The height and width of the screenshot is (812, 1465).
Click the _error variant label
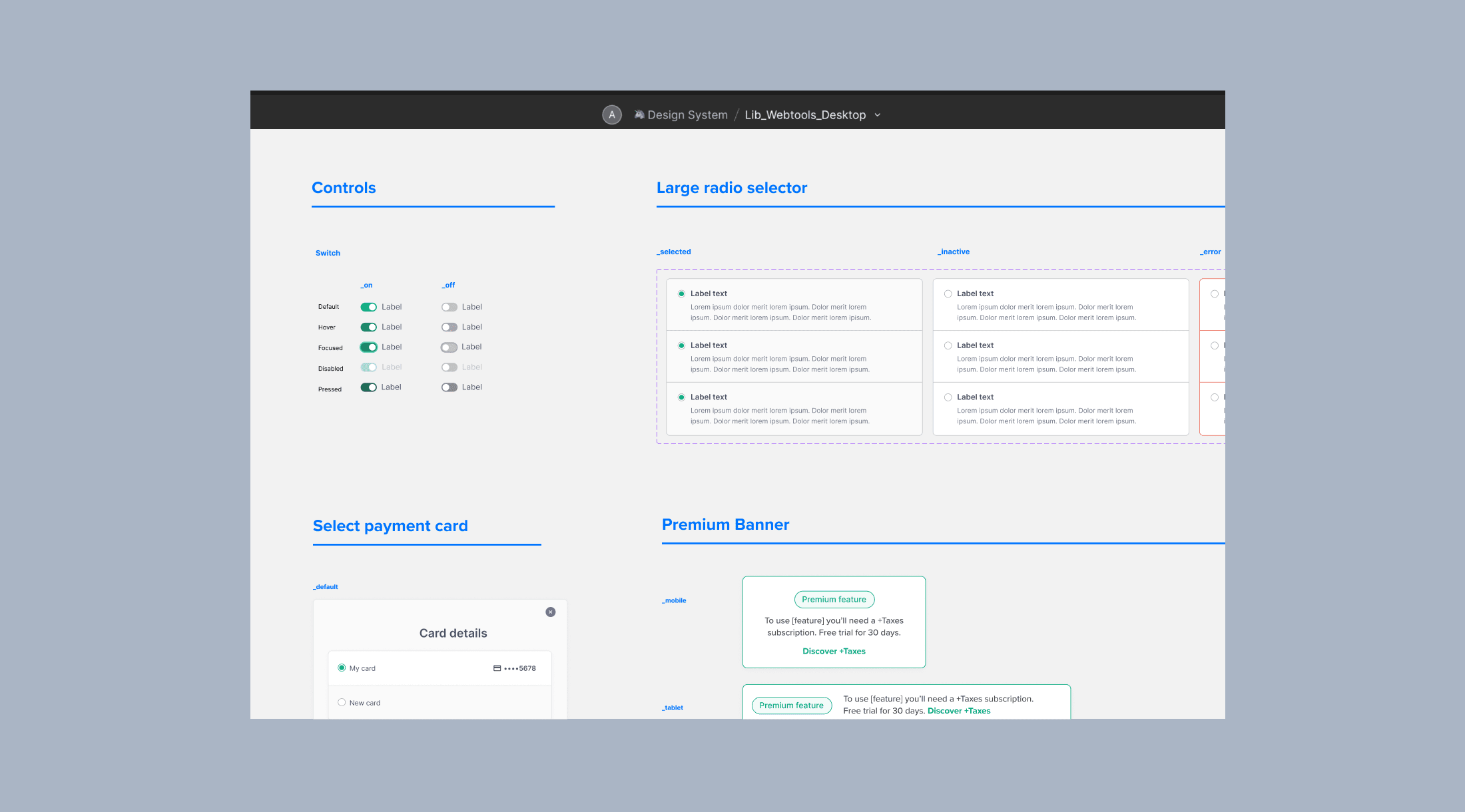(1211, 252)
